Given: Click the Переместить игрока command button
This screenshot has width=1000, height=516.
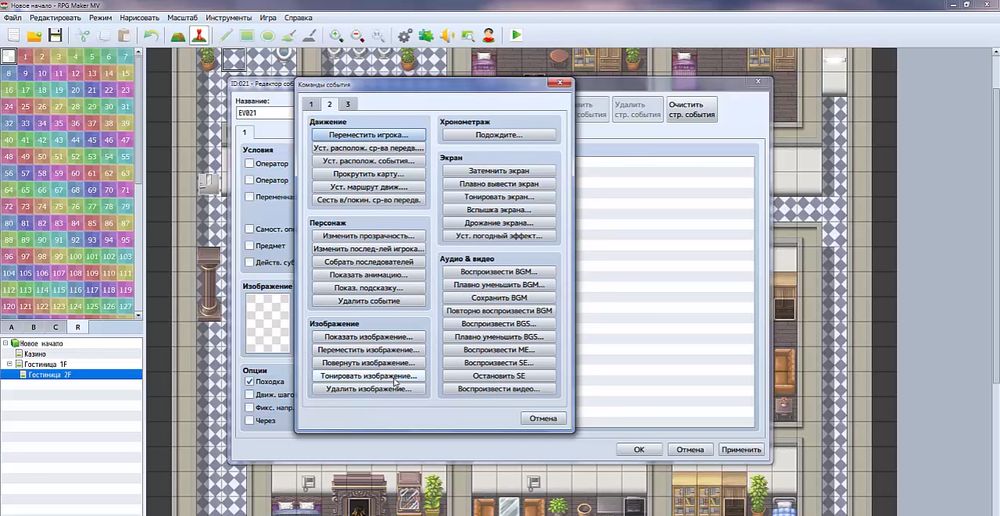Looking at the screenshot, I should (x=368, y=135).
